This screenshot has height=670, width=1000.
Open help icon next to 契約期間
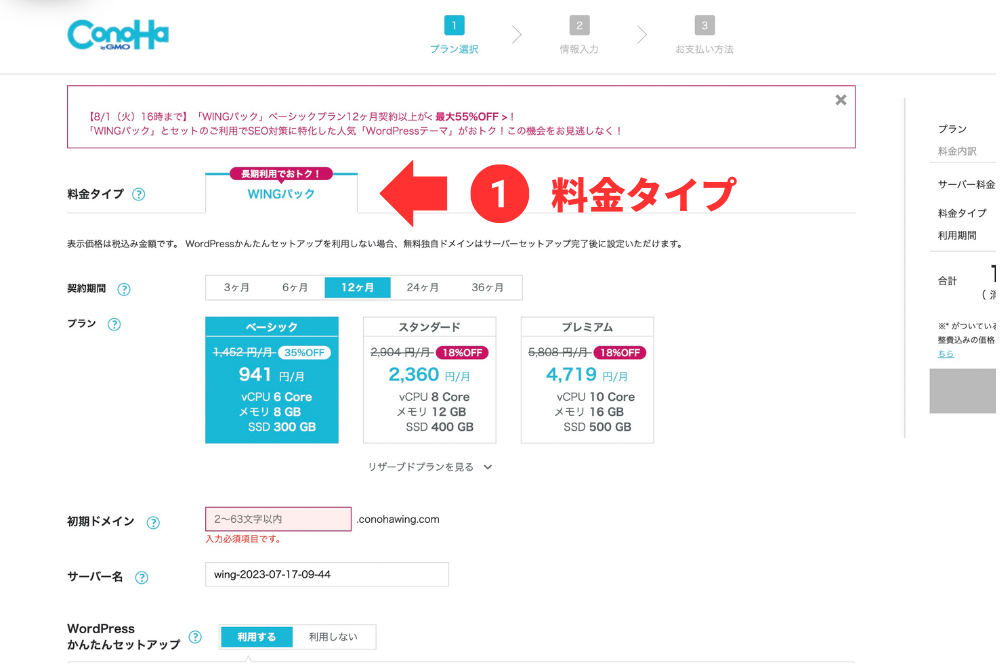124,290
